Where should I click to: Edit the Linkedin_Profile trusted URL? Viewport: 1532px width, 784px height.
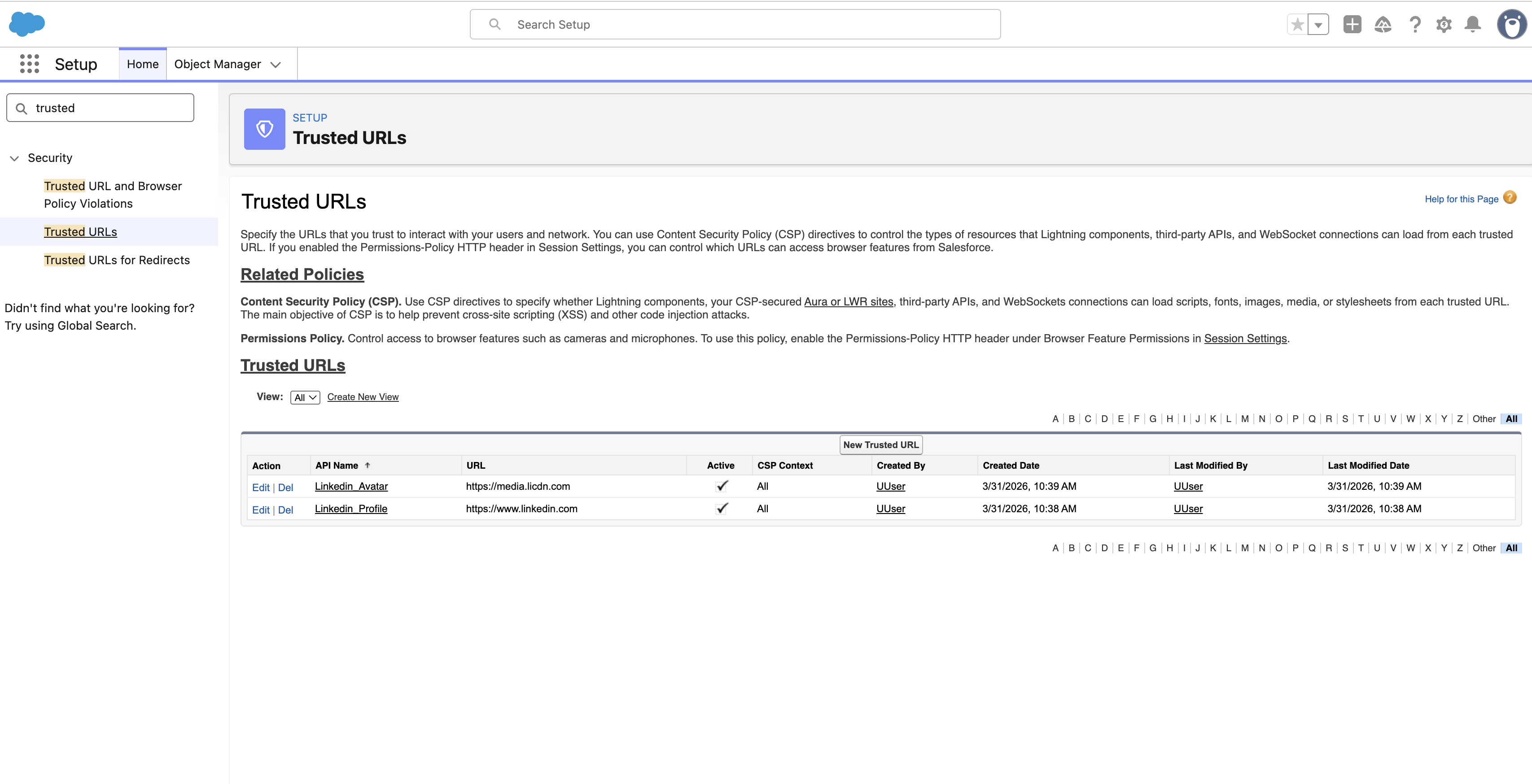tap(260, 510)
